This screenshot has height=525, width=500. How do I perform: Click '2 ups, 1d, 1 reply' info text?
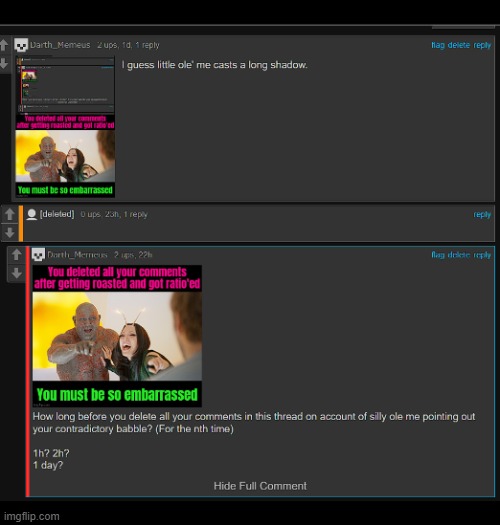(128, 45)
